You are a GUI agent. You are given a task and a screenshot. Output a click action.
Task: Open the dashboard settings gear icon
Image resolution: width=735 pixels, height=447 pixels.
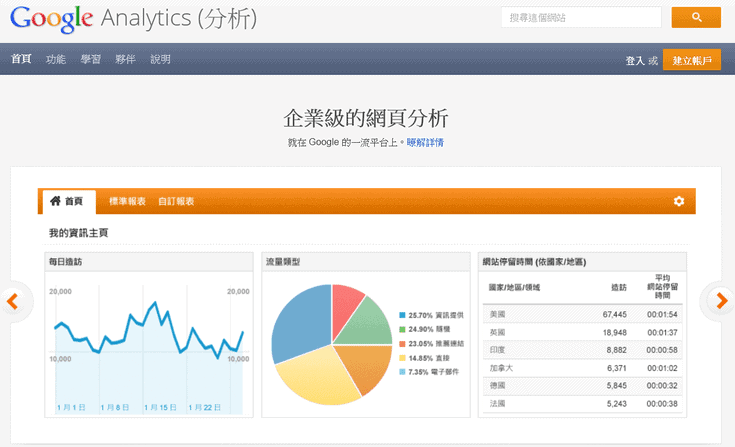[679, 201]
